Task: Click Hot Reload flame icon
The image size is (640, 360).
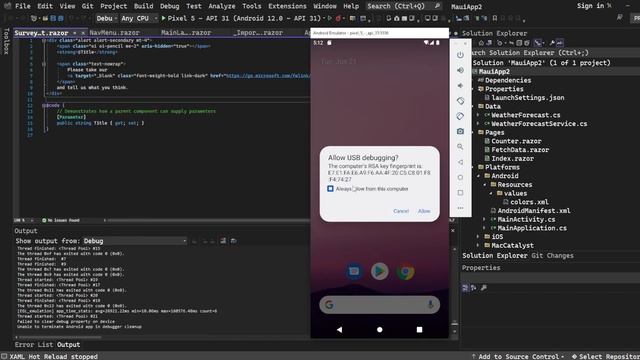Action: 338,18
